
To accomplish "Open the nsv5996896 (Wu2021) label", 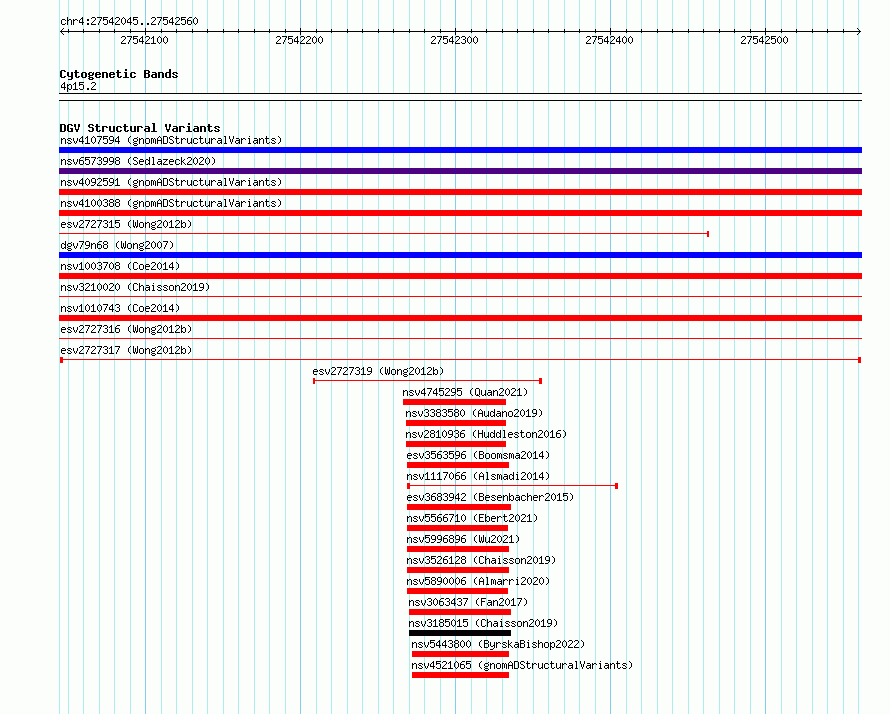I will 463,539.
